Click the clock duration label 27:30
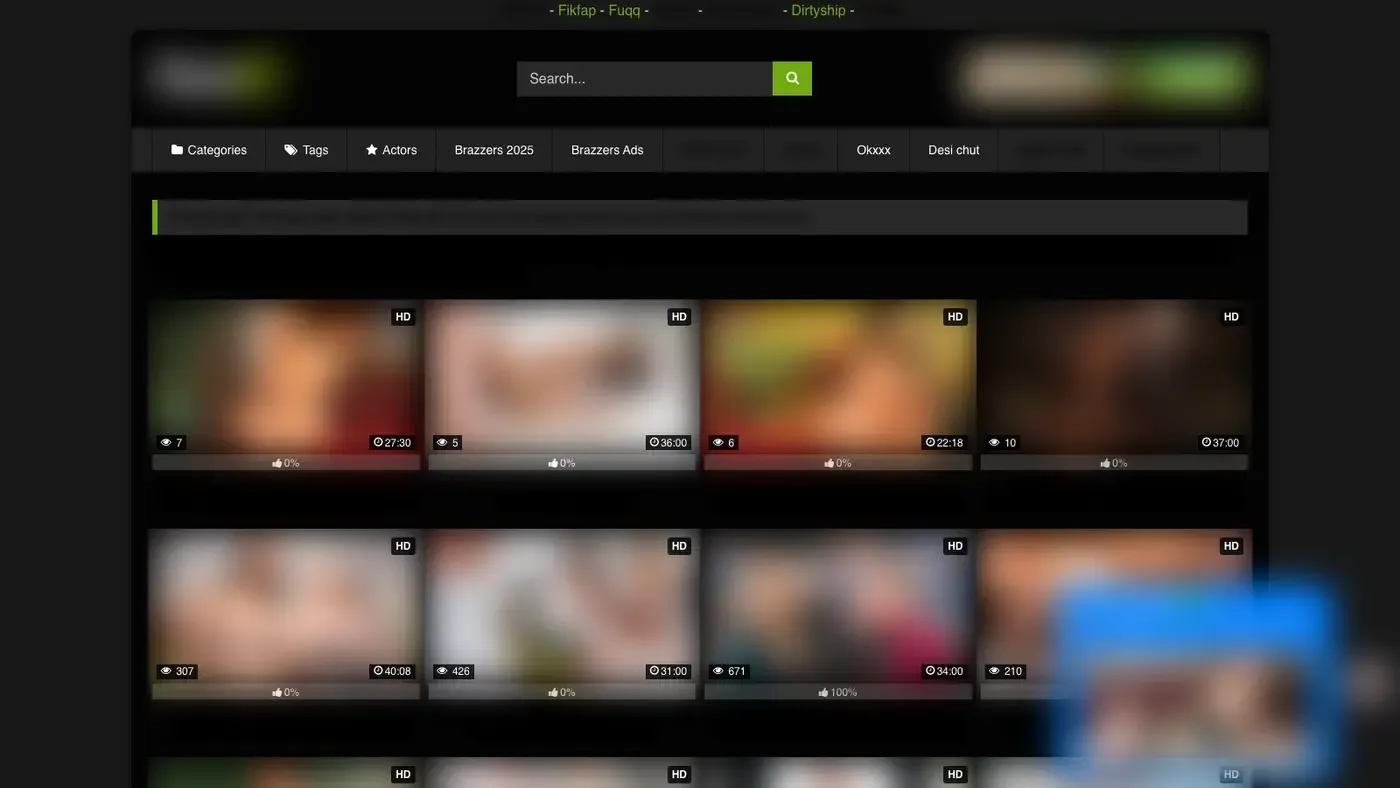 click(392, 443)
